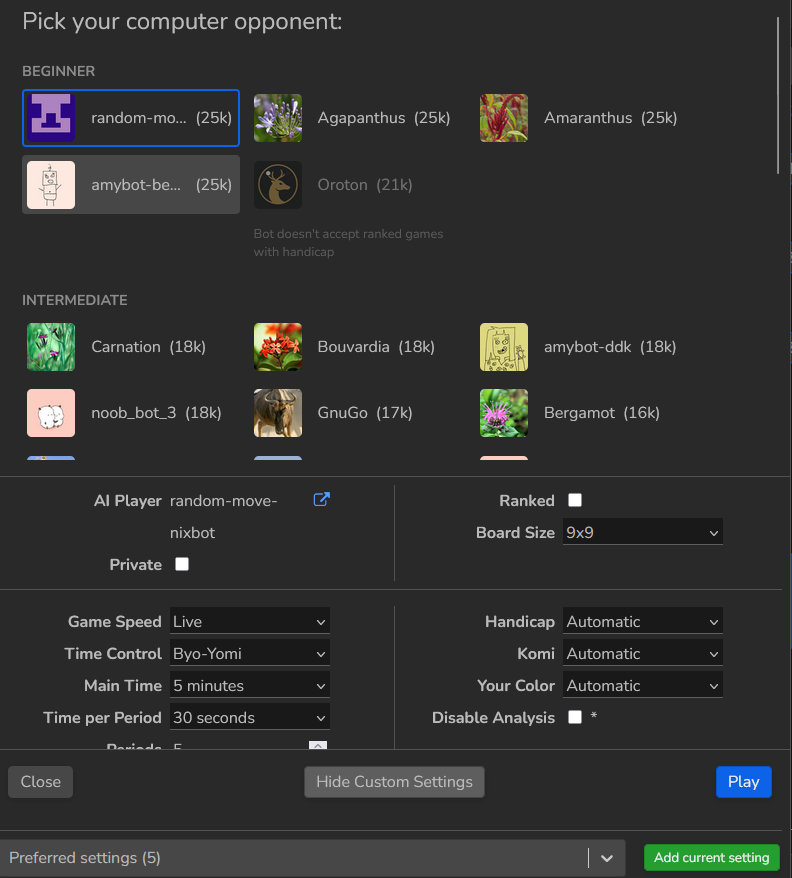Open the Your Color dropdown
This screenshot has width=792, height=878.
click(x=642, y=686)
